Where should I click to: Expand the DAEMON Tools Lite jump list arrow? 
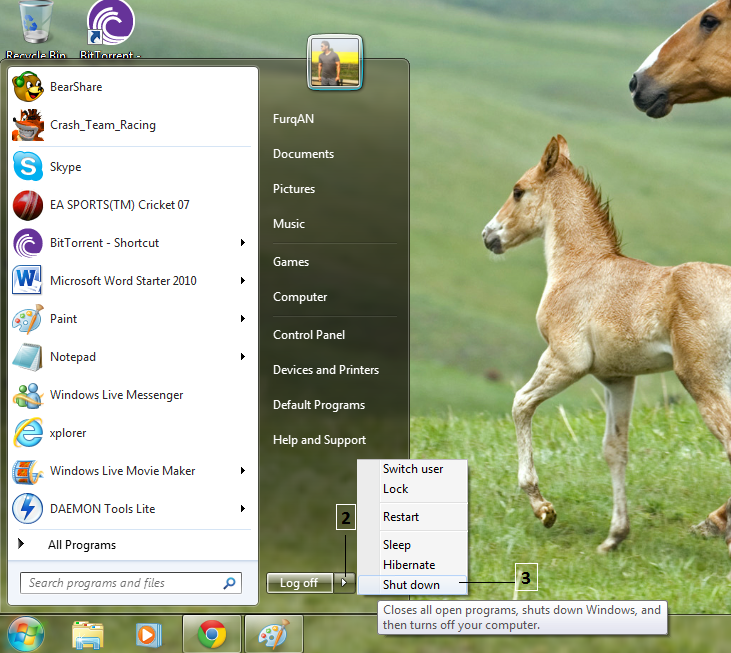click(x=242, y=509)
